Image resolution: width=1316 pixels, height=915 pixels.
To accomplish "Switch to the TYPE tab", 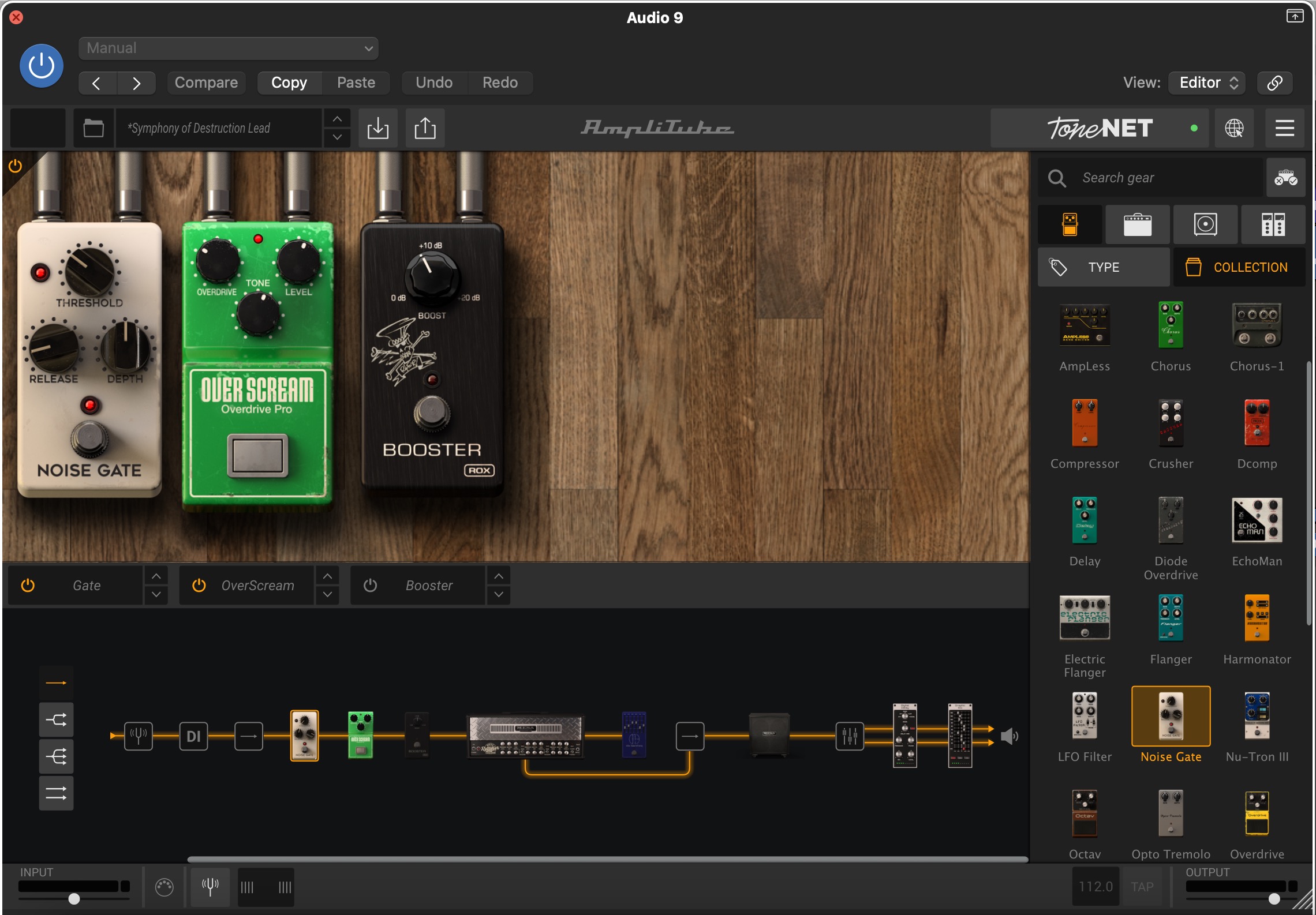I will click(1104, 267).
